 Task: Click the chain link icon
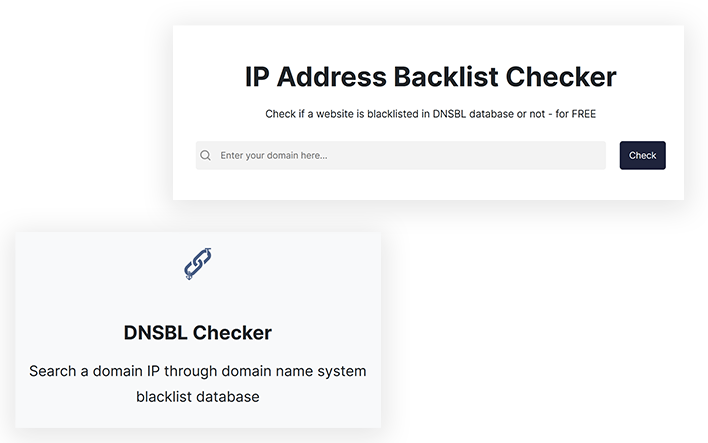pyautogui.click(x=198, y=264)
